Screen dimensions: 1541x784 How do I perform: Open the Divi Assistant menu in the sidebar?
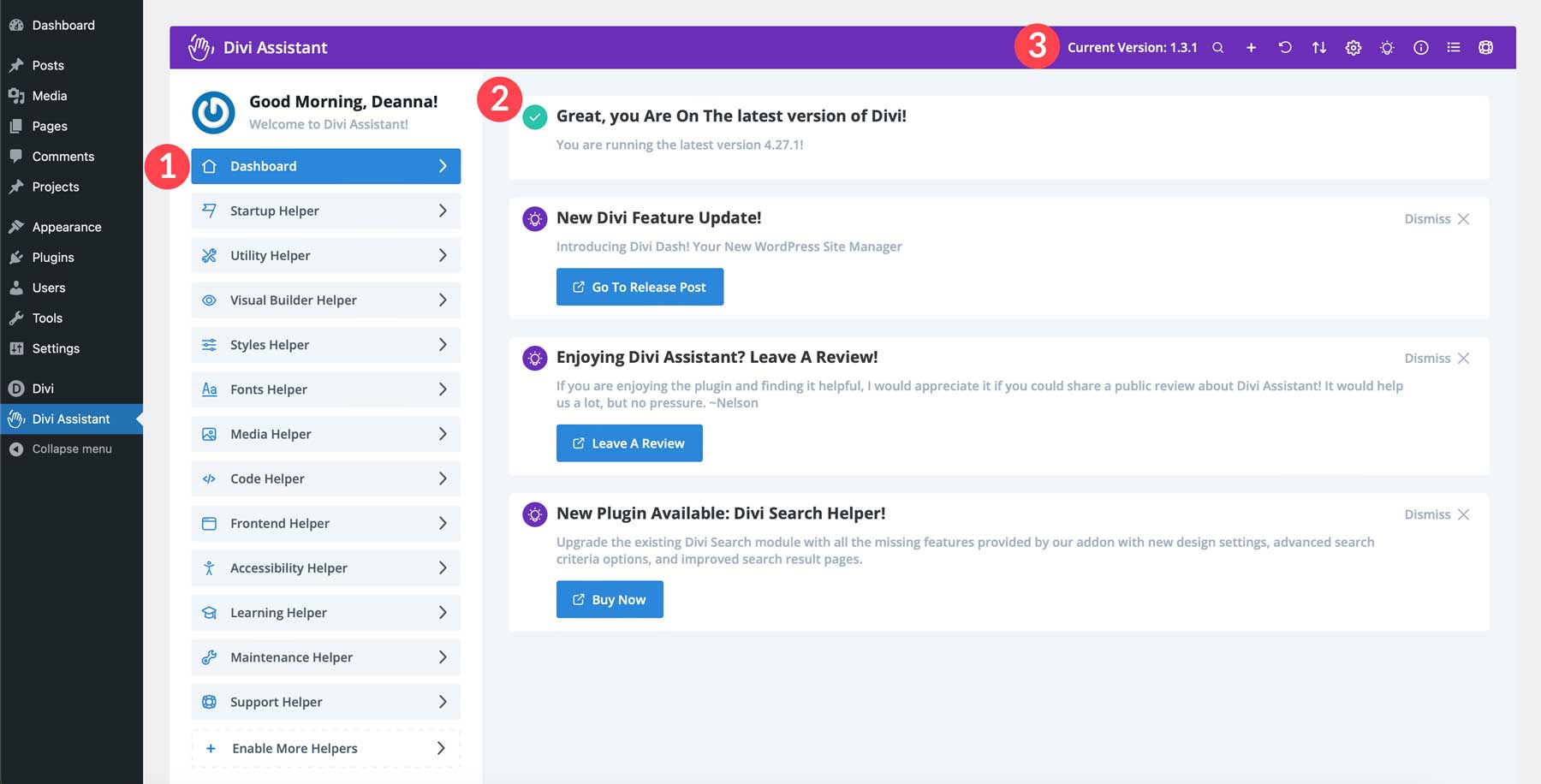(72, 419)
